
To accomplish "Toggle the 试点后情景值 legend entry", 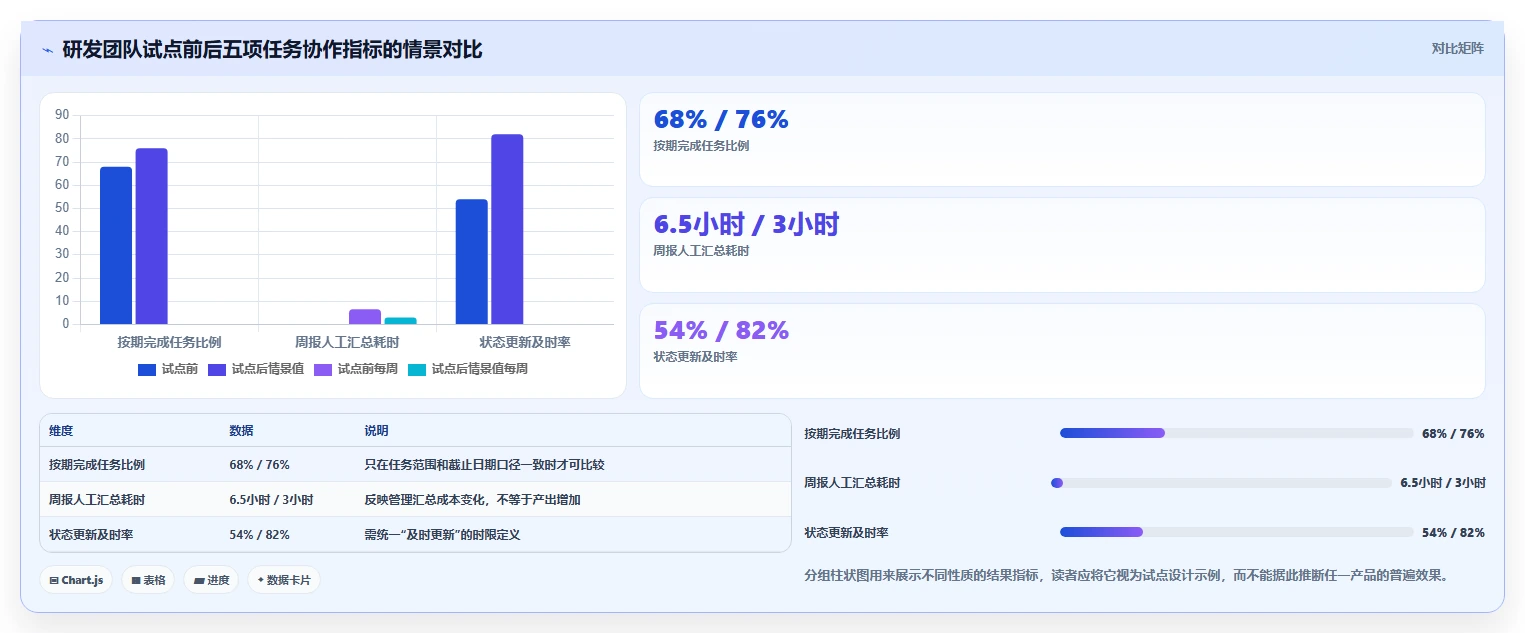I will 256,369.
